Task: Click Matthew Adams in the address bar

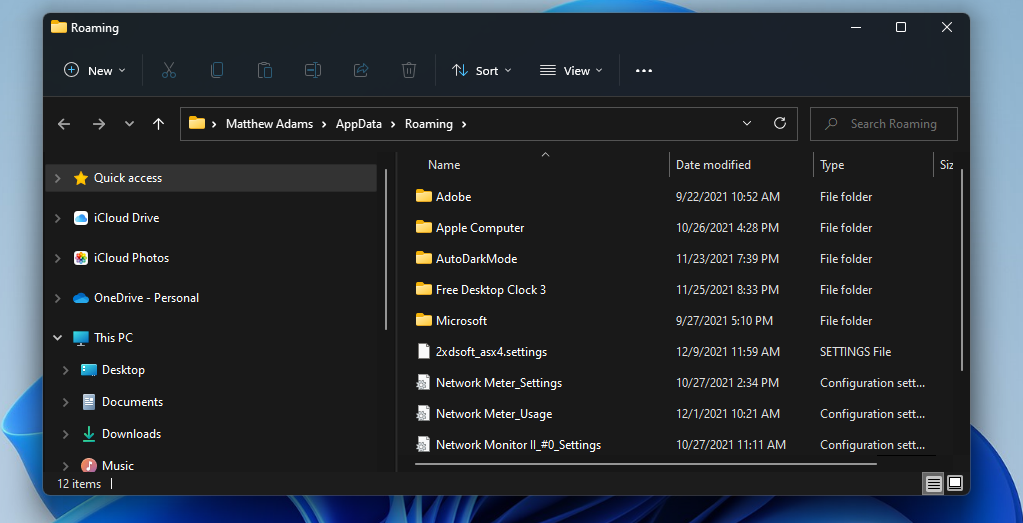Action: [x=269, y=124]
